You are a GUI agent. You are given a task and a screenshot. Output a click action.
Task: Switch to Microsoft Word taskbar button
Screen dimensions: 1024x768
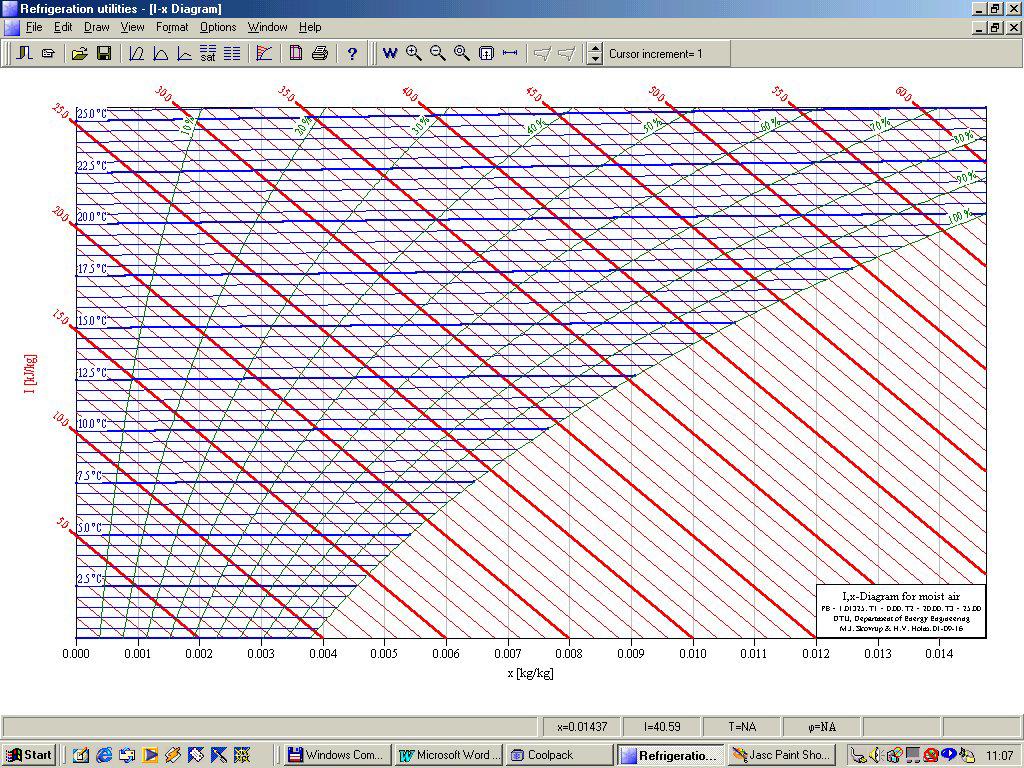(x=449, y=755)
